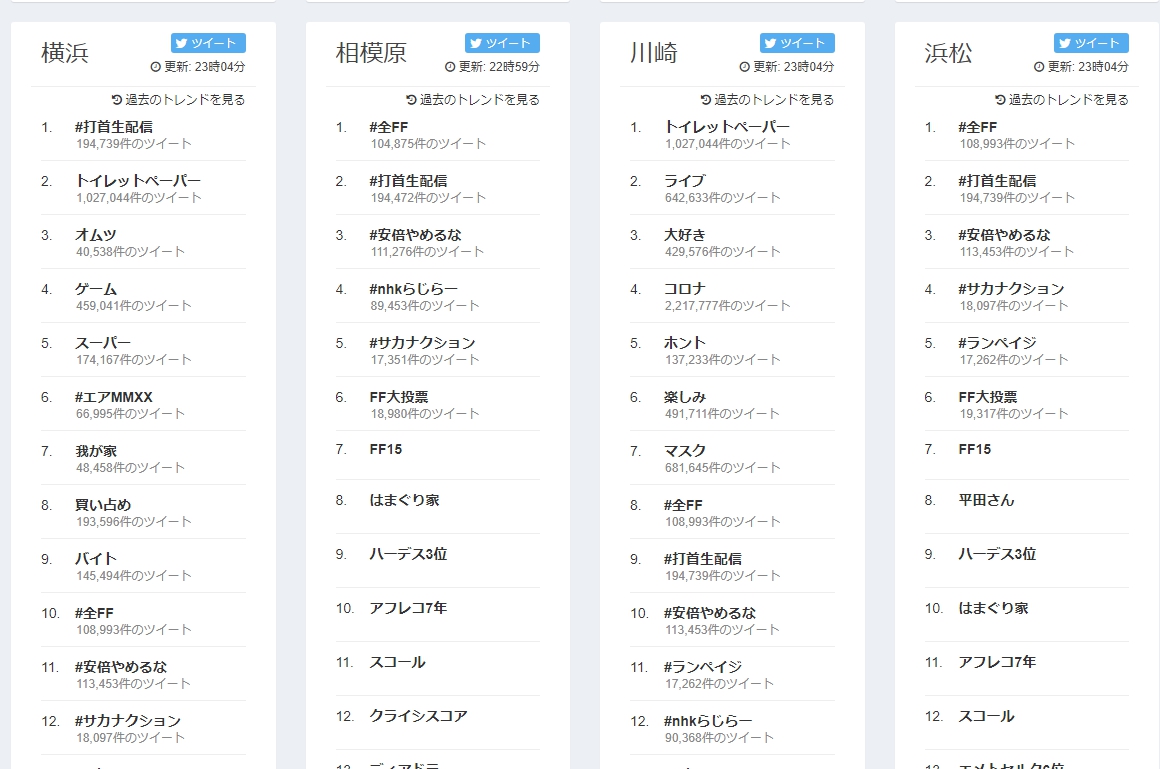The width and height of the screenshot is (1160, 769).
Task: Open コロナ trend in 川崎 list
Action: (x=684, y=289)
